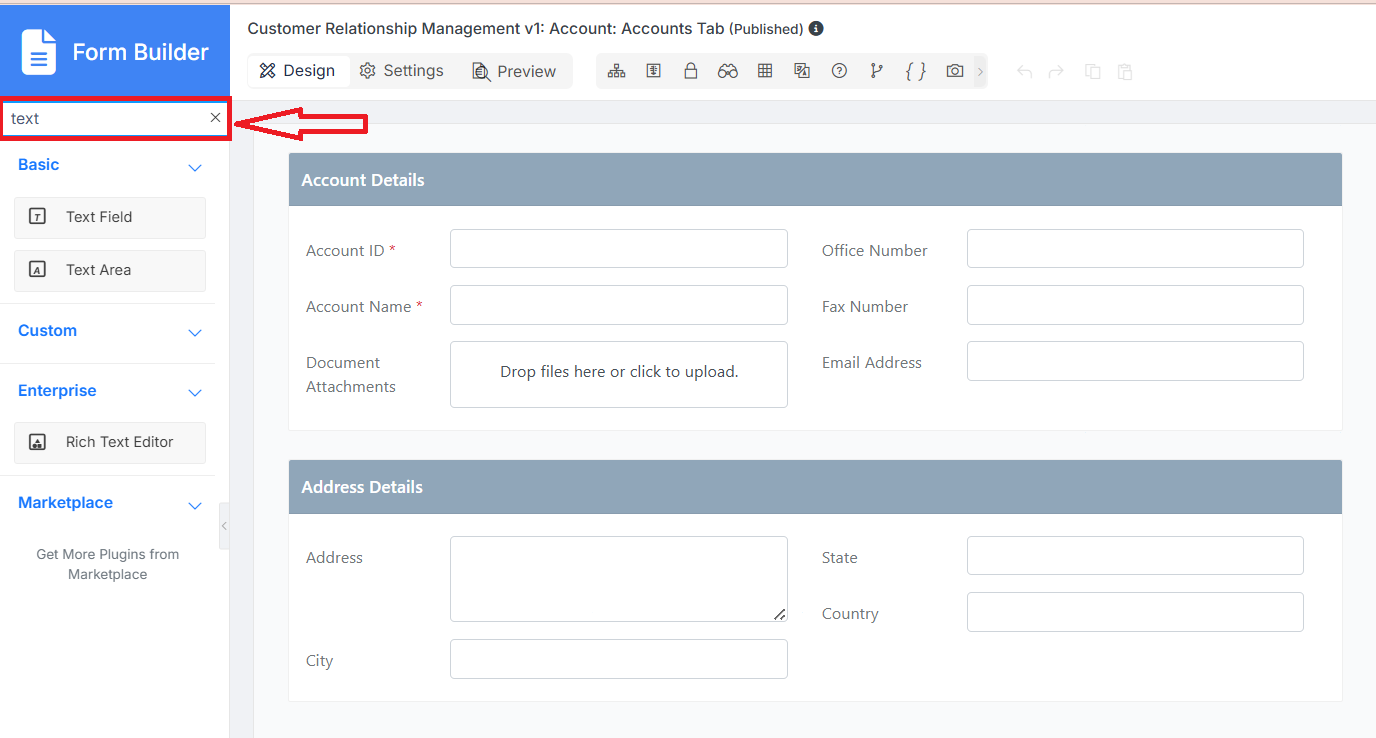Switch to the Settings tab

click(401, 71)
